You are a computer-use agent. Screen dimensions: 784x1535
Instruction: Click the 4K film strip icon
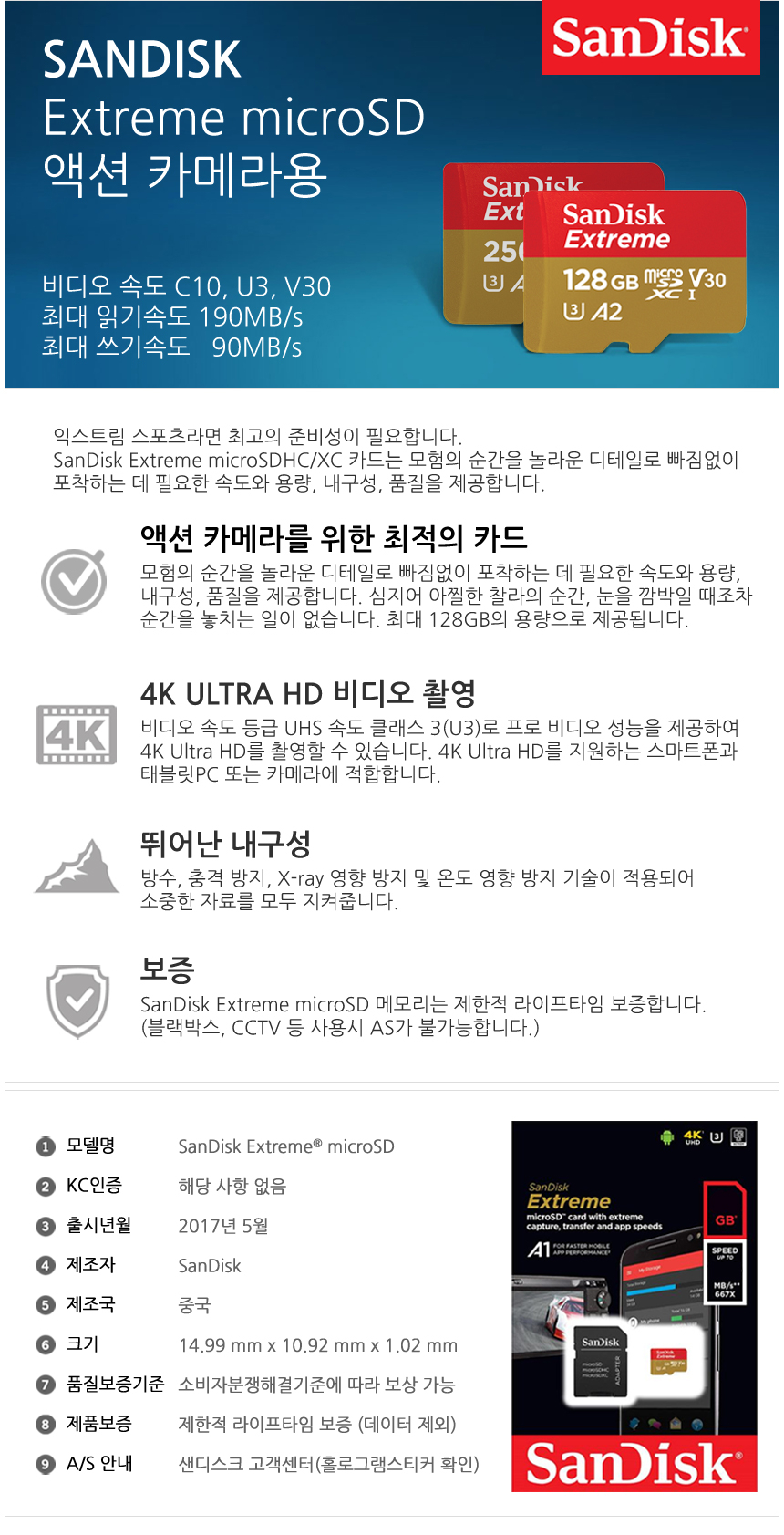(x=77, y=734)
